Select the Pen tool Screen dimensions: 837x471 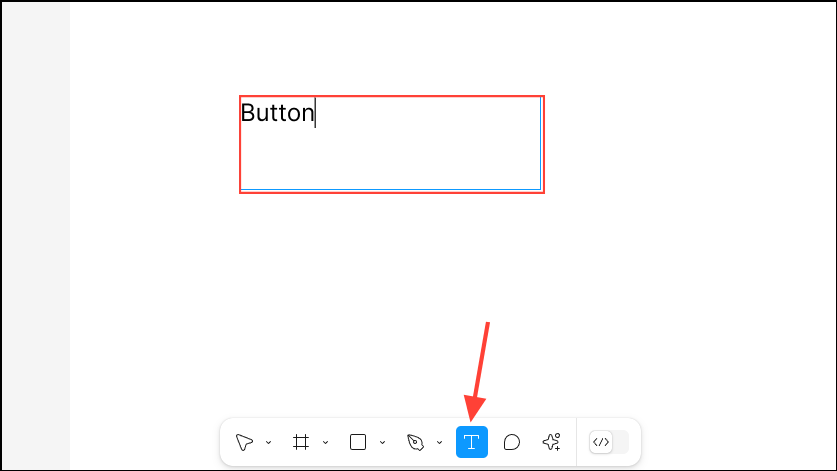click(x=415, y=442)
